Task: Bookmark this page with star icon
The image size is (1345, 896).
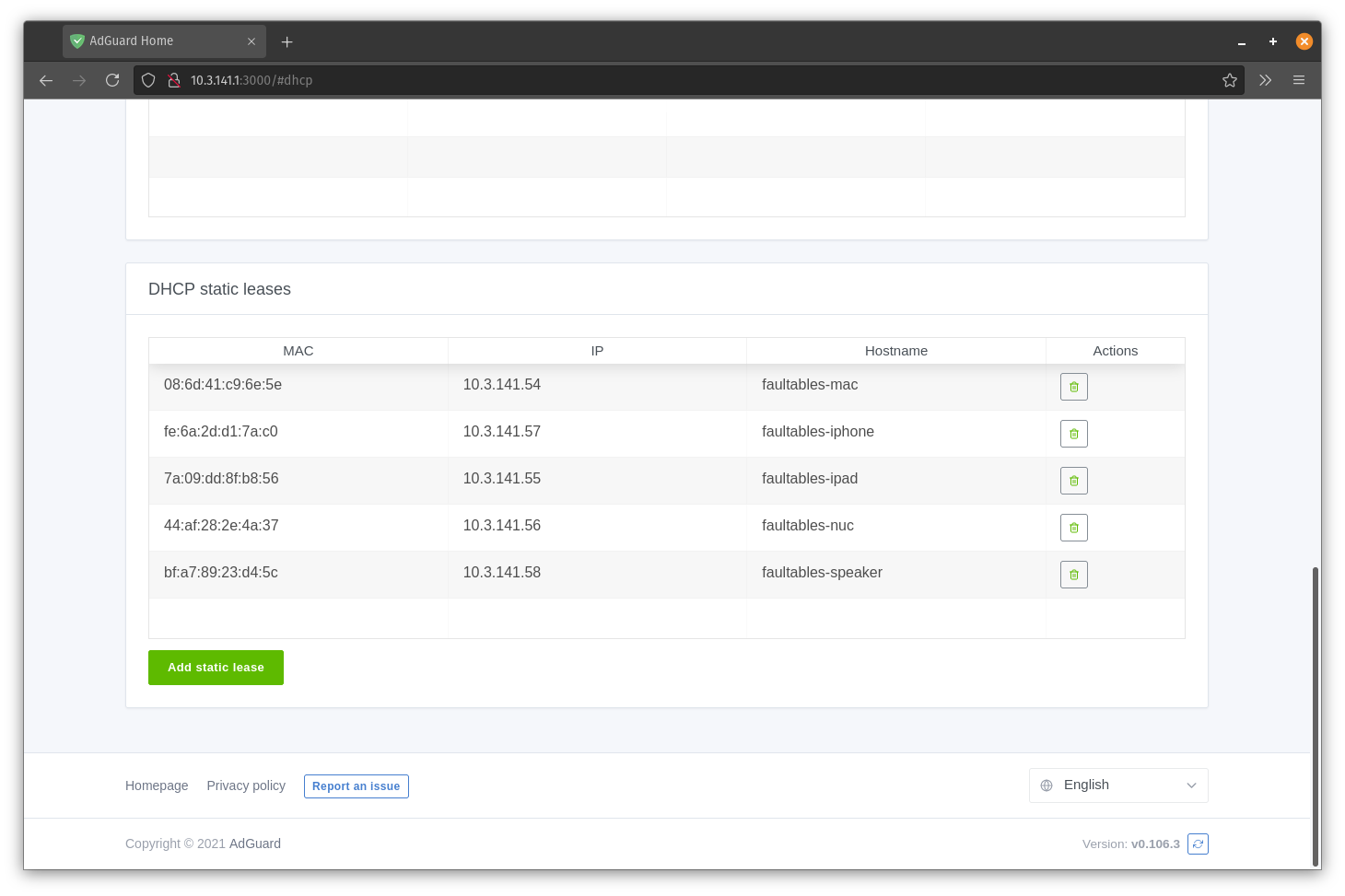Action: point(1229,80)
